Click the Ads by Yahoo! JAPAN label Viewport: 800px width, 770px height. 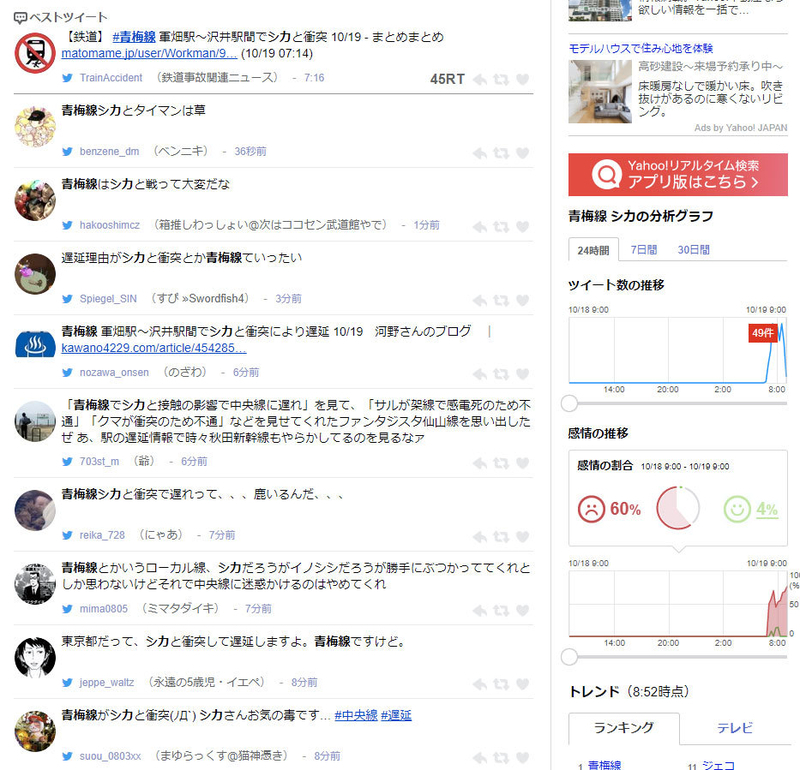741,128
